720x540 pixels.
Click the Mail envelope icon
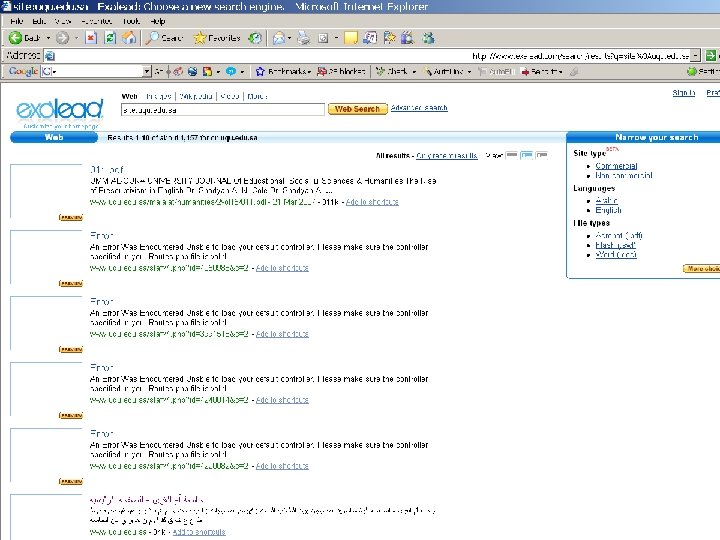click(278, 38)
